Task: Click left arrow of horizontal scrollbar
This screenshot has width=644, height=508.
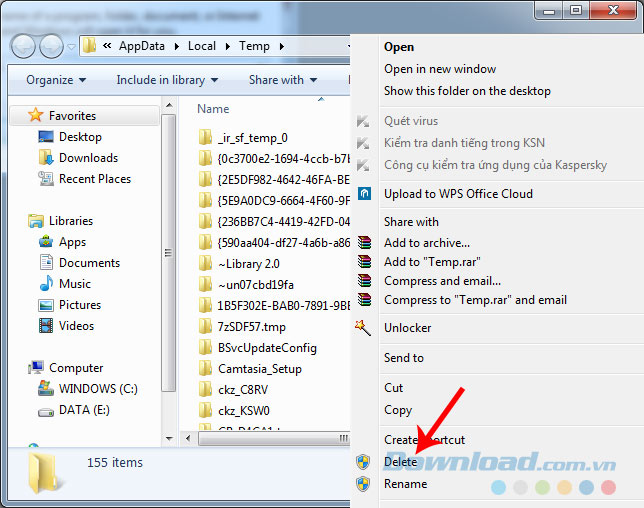Action: coord(188,439)
